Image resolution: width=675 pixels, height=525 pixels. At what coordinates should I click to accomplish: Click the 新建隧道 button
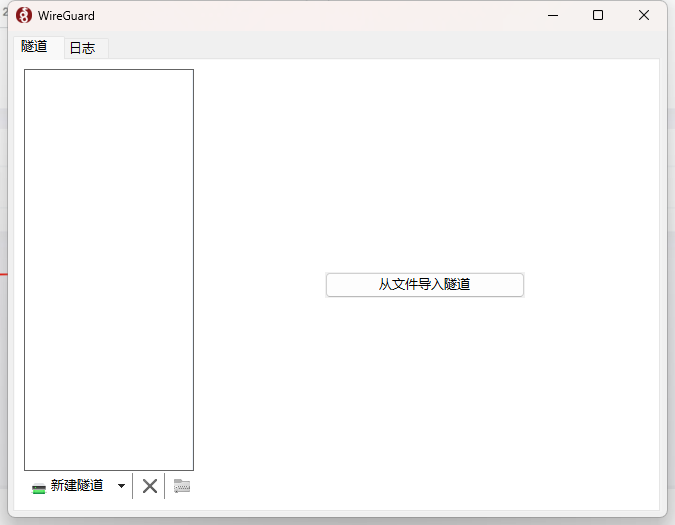[x=68, y=486]
